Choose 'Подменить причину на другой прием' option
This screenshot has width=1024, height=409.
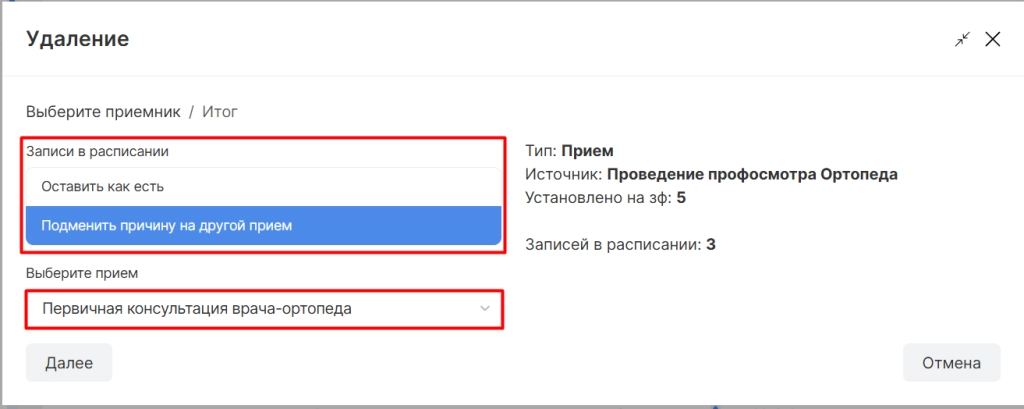pos(264,225)
